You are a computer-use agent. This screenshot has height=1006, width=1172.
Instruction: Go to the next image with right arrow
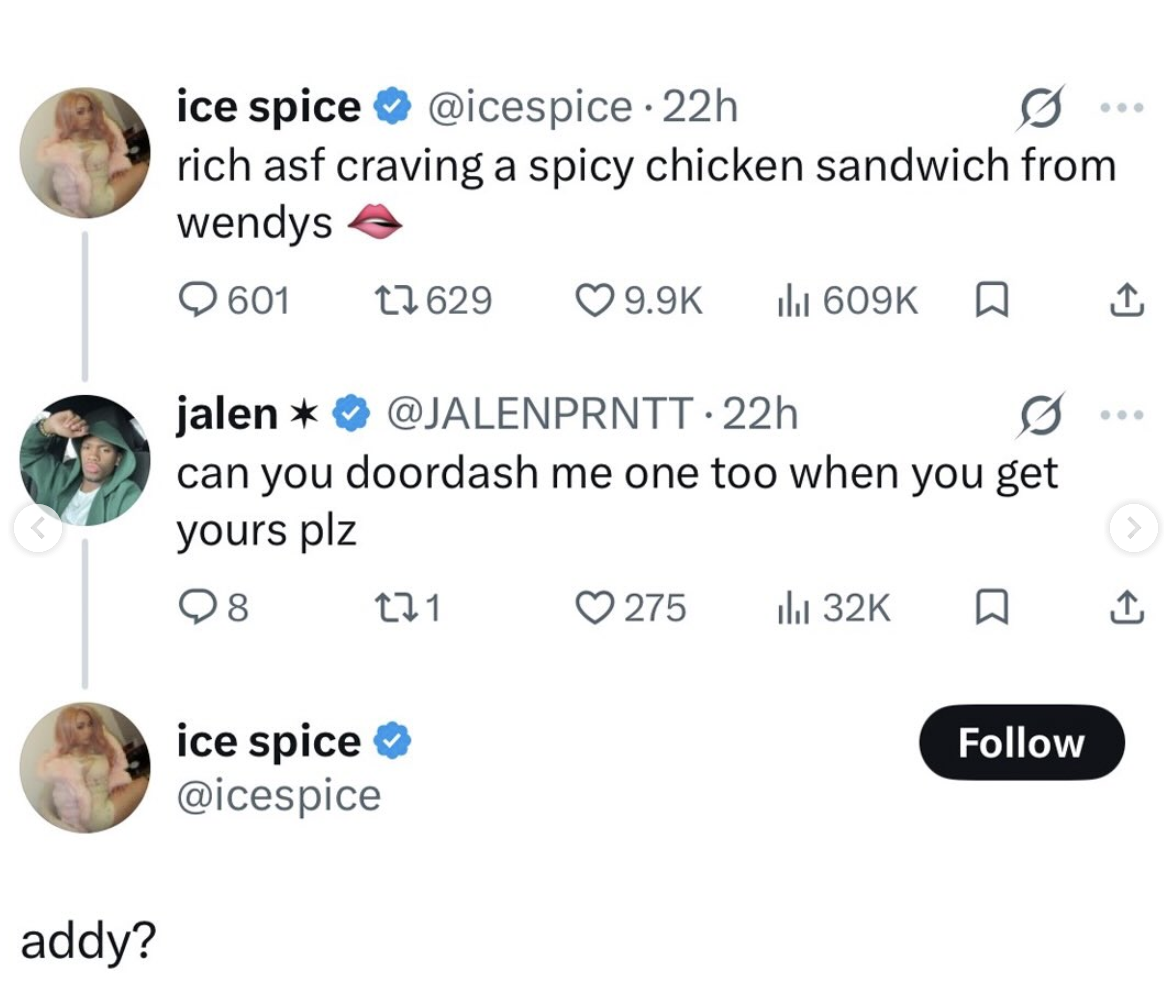[1134, 527]
